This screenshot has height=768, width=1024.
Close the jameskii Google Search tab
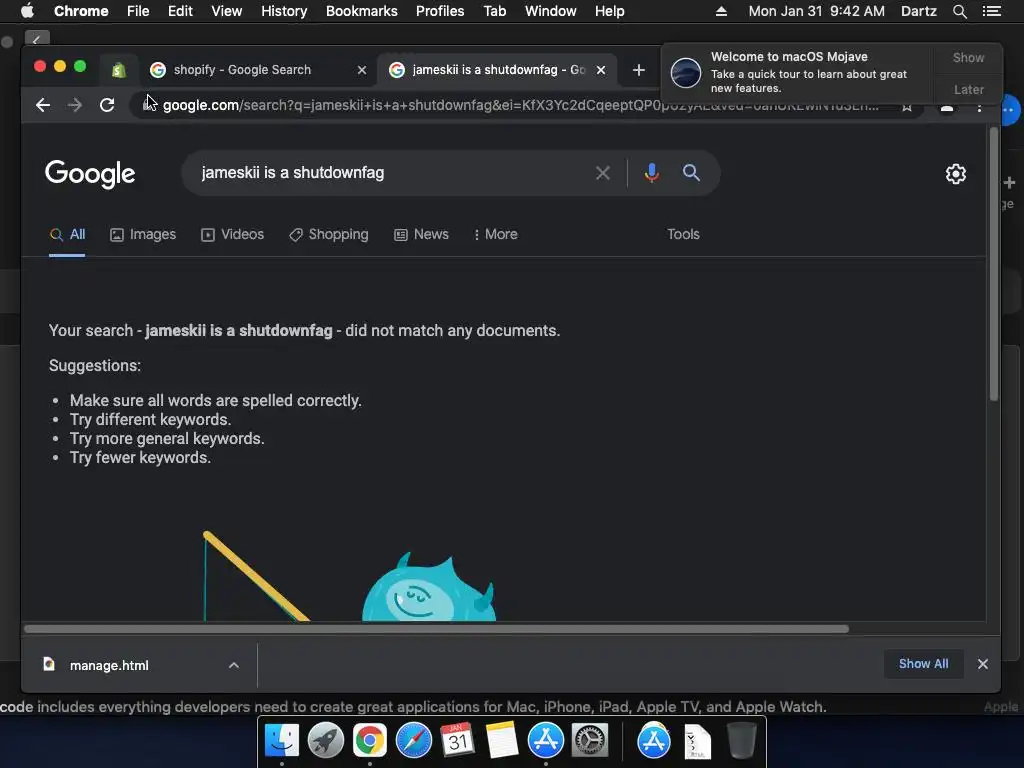tap(601, 70)
